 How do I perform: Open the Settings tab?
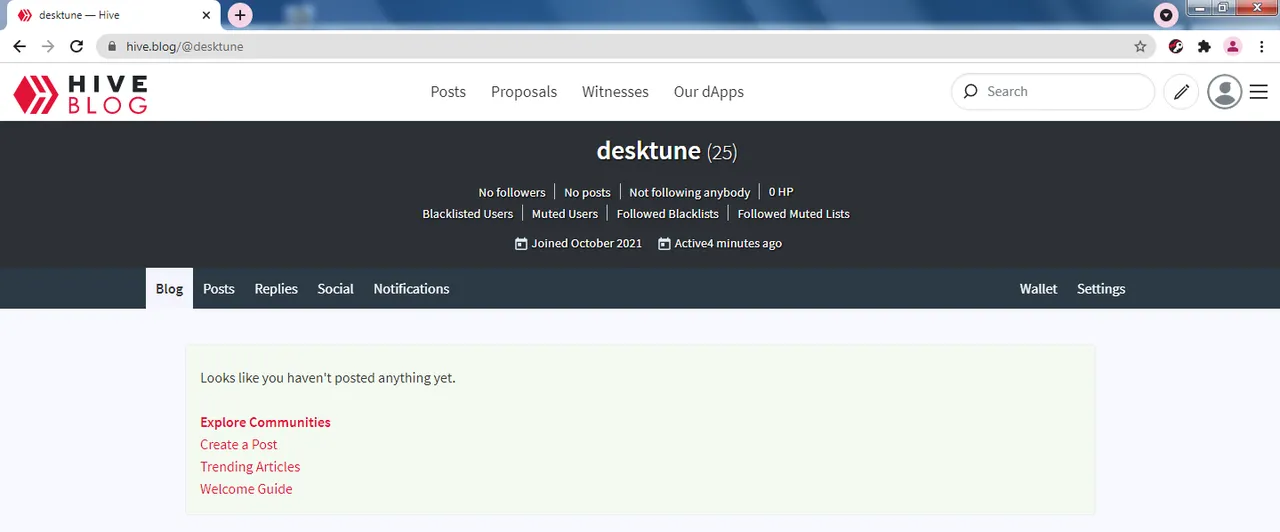(x=1101, y=288)
